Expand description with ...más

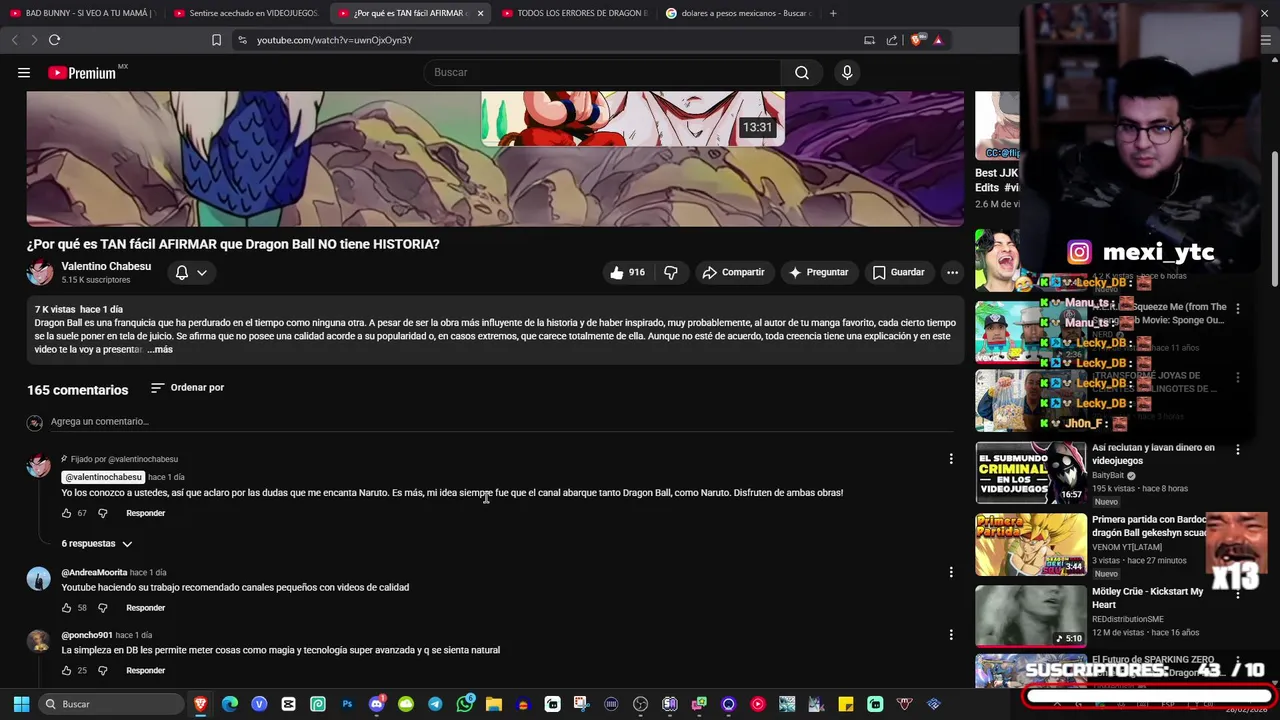coord(160,349)
